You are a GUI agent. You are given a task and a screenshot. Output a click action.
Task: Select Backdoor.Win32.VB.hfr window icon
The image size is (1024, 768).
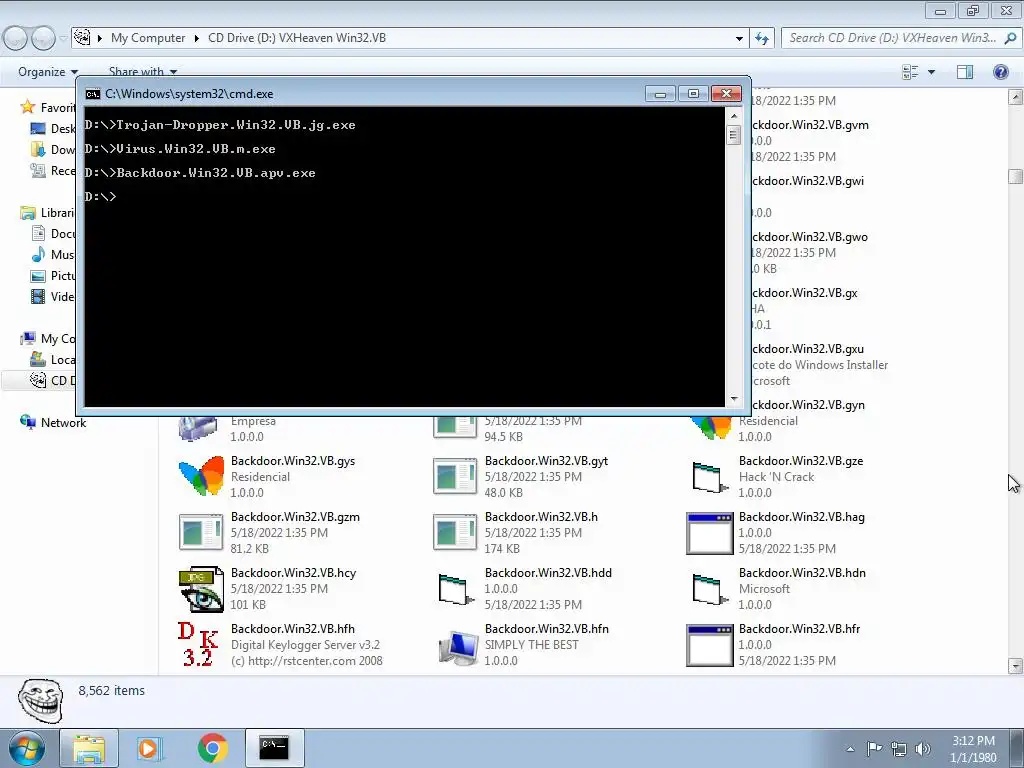709,645
